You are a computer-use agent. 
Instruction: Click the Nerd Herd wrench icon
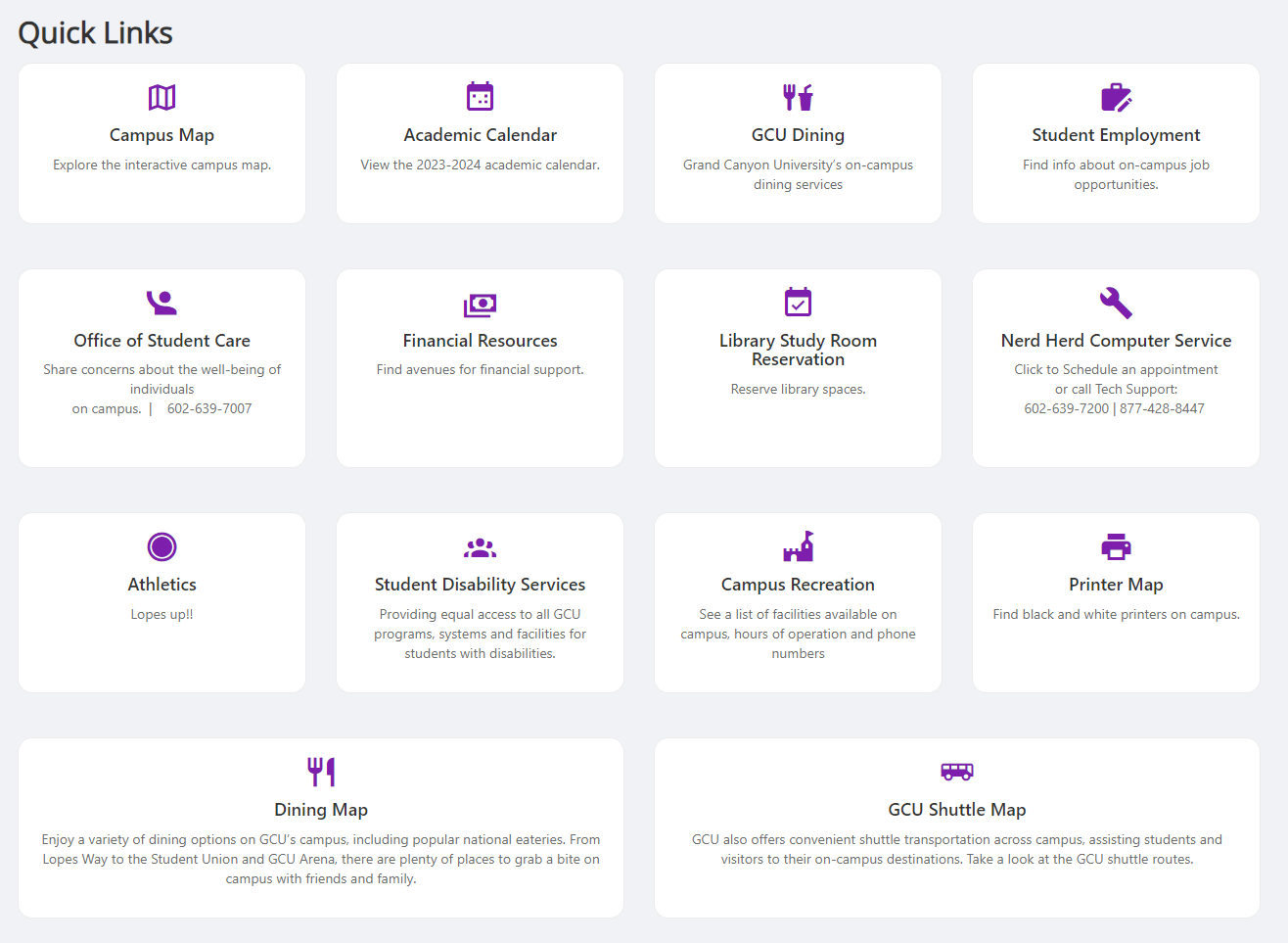(1116, 303)
